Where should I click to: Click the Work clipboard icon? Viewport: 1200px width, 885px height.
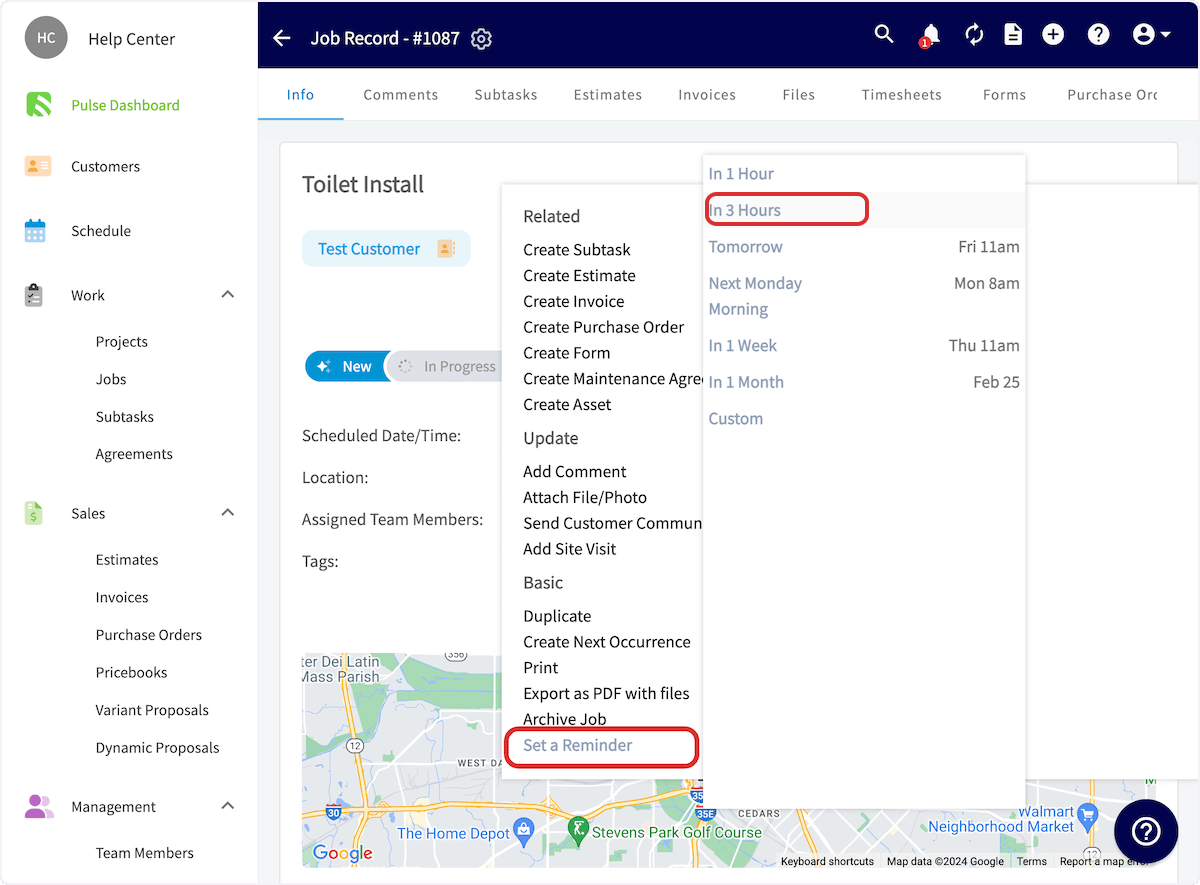34,295
